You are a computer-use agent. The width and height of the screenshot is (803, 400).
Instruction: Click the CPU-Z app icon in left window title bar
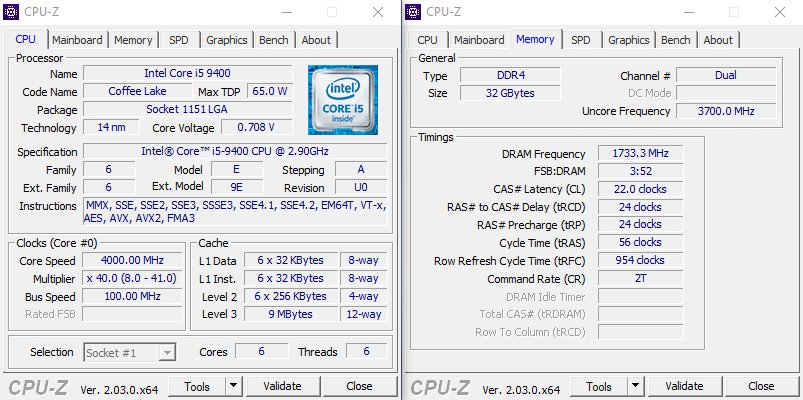[x=11, y=11]
